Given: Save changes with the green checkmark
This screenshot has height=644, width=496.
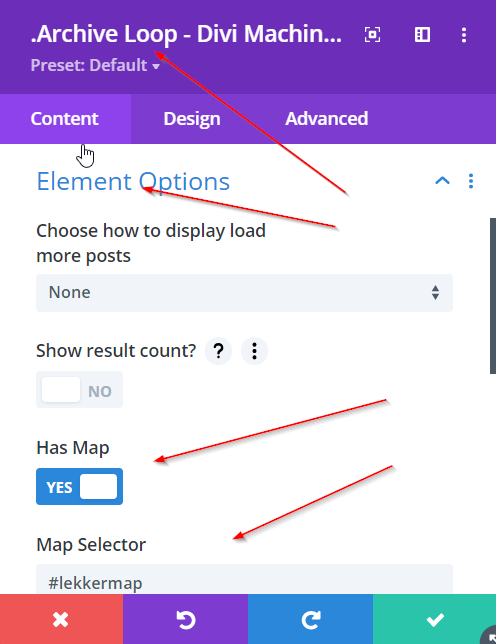Looking at the screenshot, I should coord(434,619).
